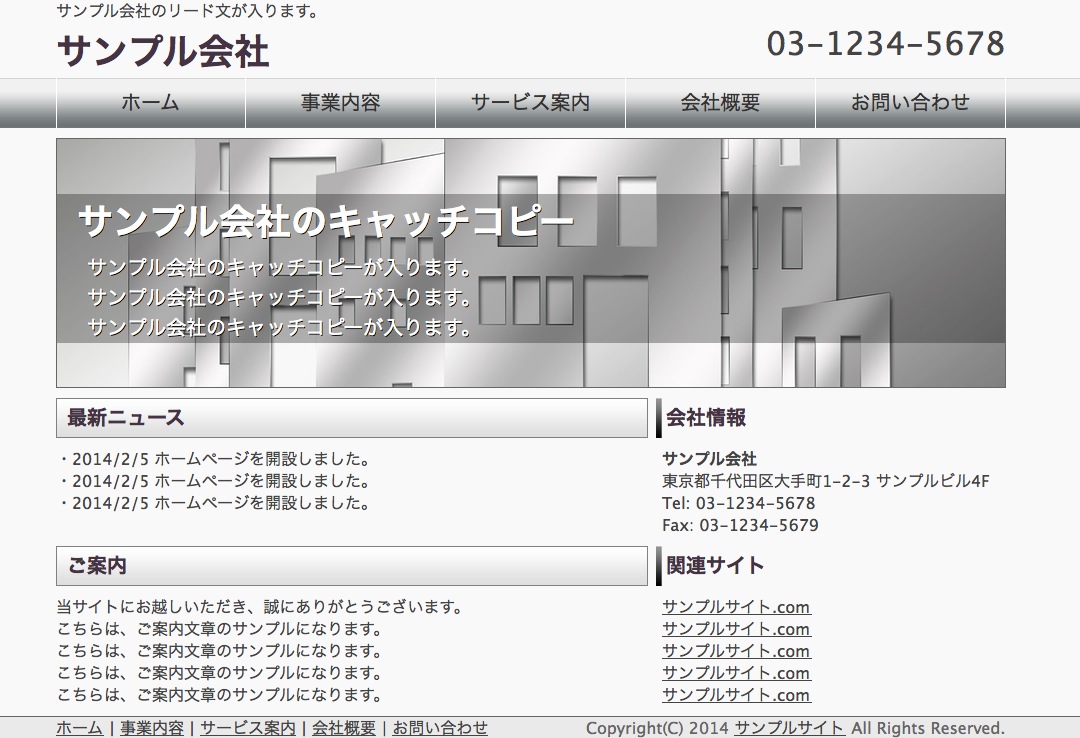
Task: Click the ホーム link in the footer
Action: click(79, 728)
